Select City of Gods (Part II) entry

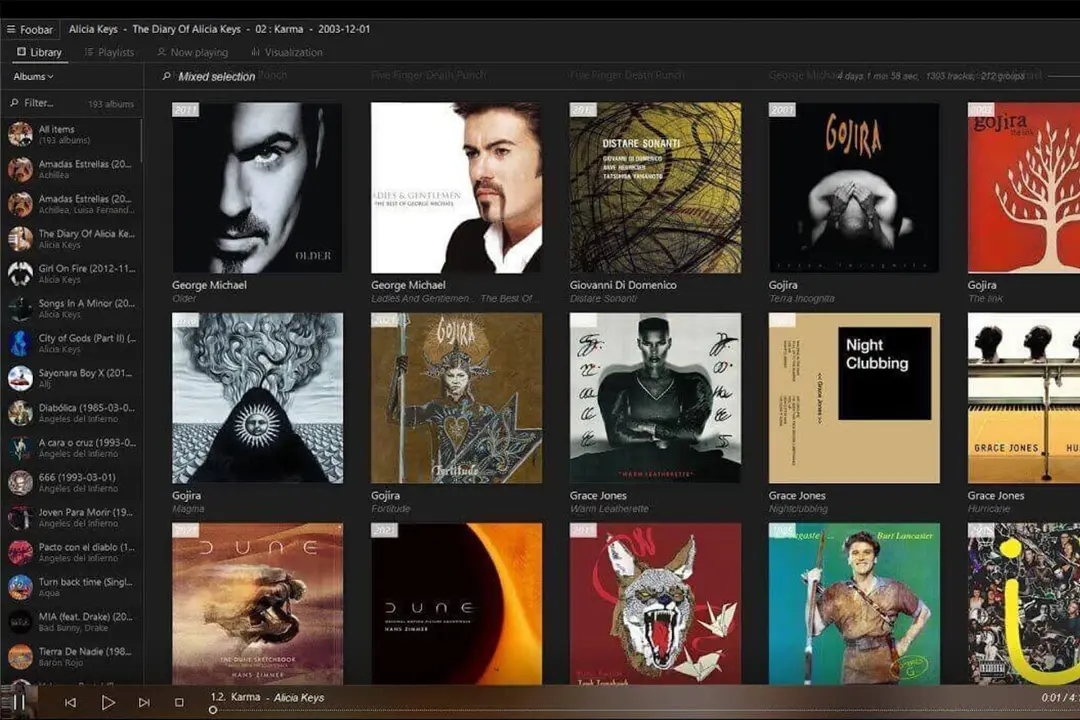(x=72, y=343)
